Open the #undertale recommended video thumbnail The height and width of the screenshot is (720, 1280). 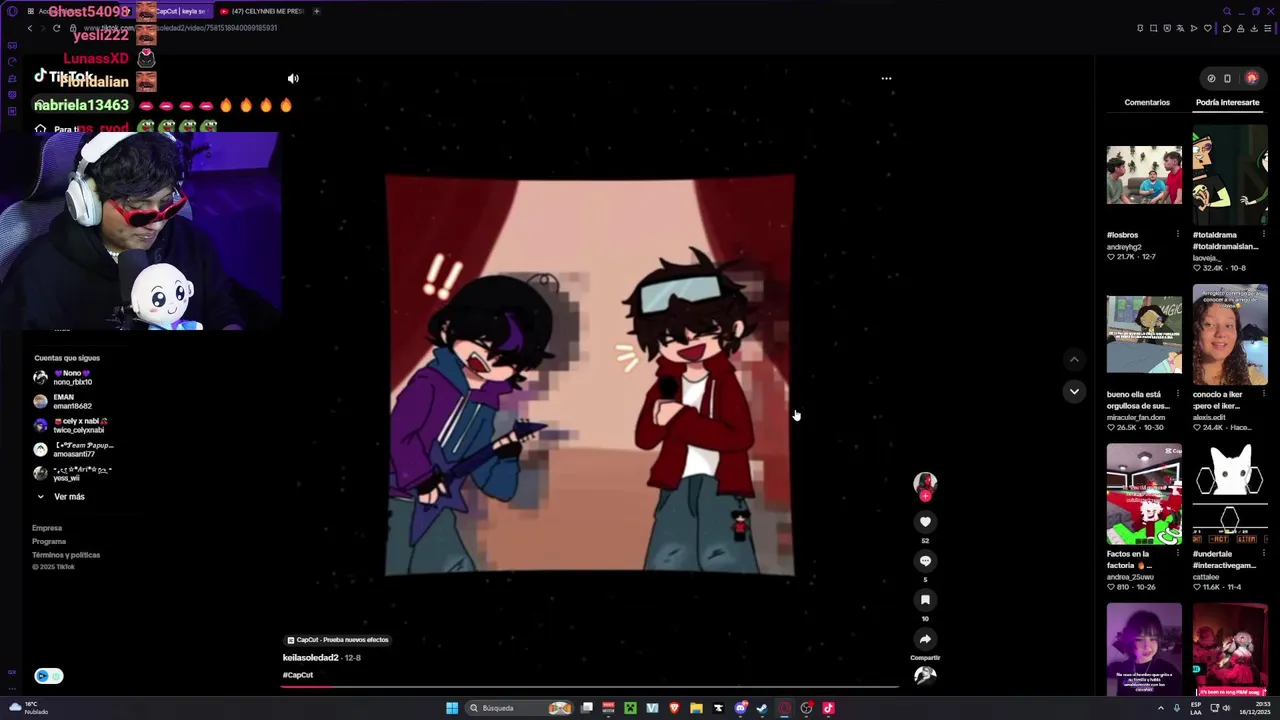point(1230,494)
